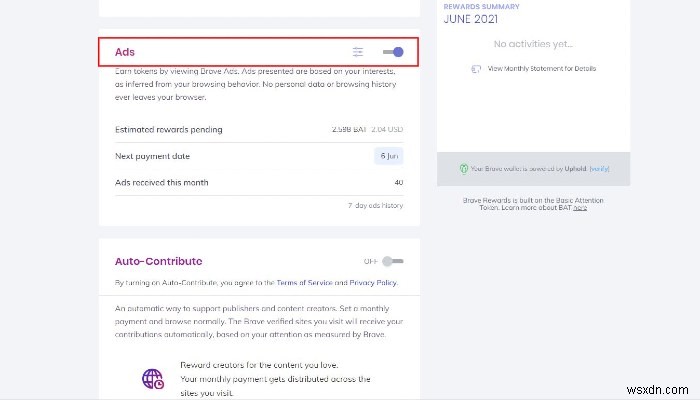Click the Next payment date label
The height and width of the screenshot is (400, 700).
(x=152, y=156)
